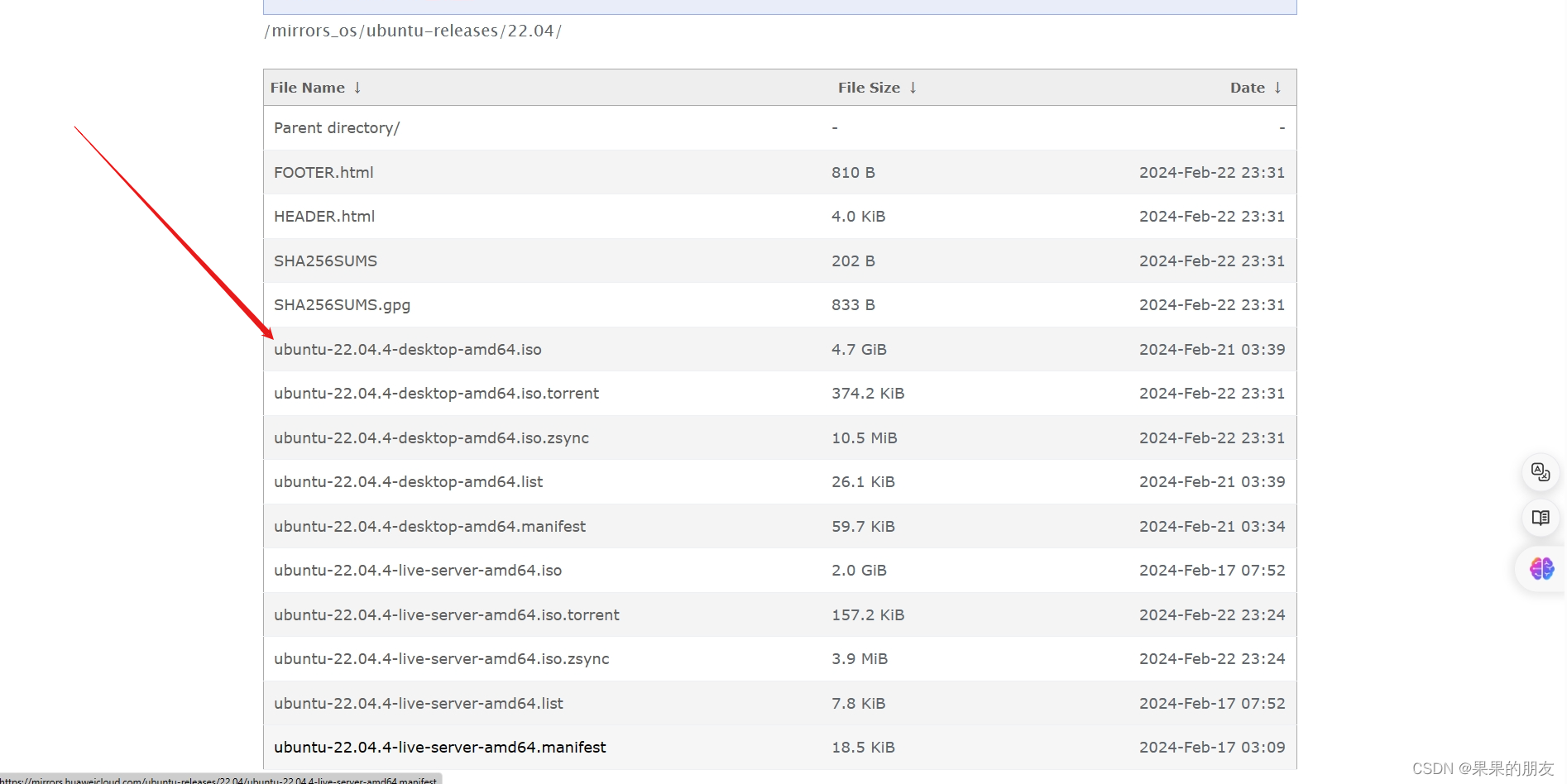
Task: Open the reading mode book icon
Action: [1539, 519]
